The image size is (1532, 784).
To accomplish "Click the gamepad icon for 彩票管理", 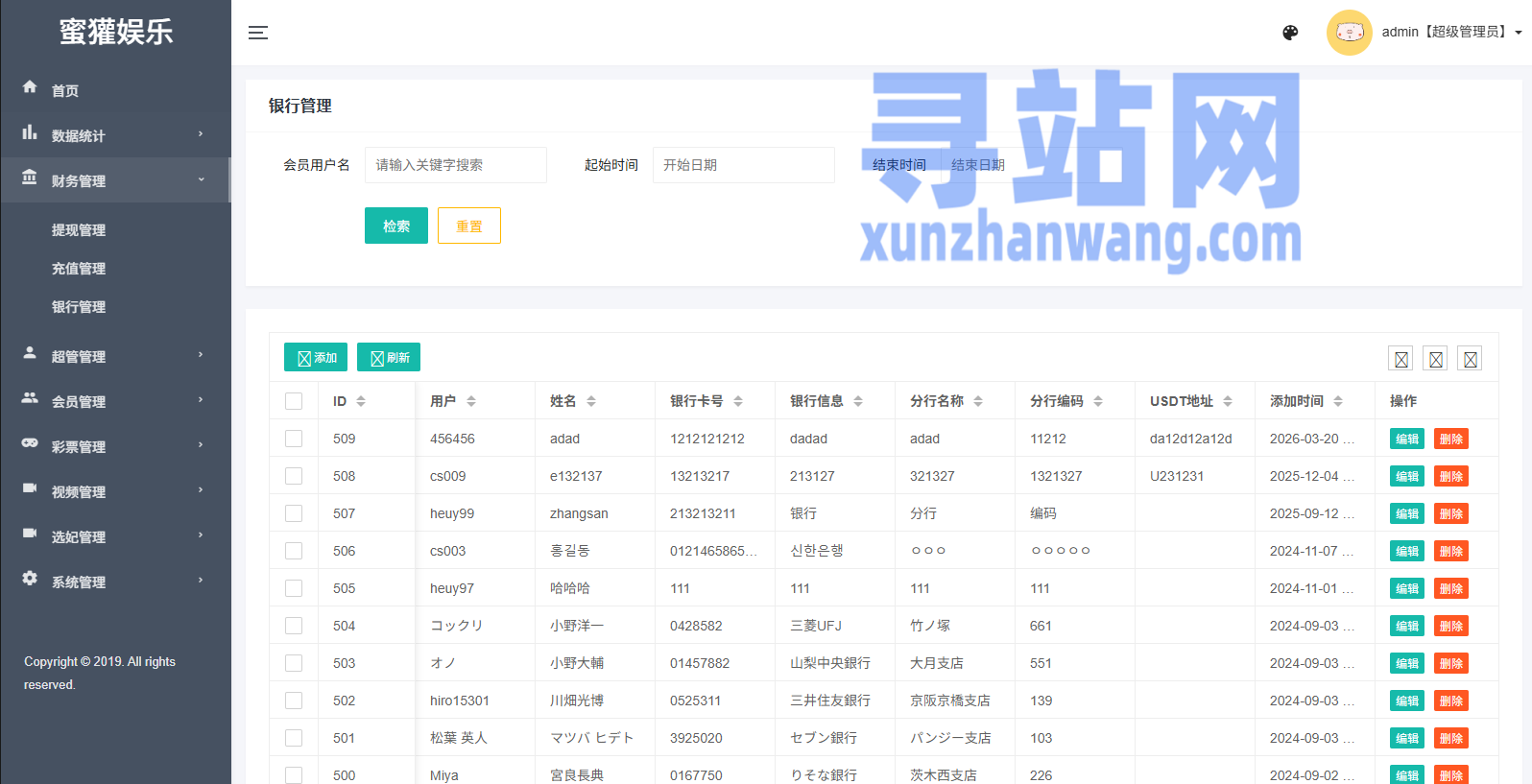I will click(30, 443).
